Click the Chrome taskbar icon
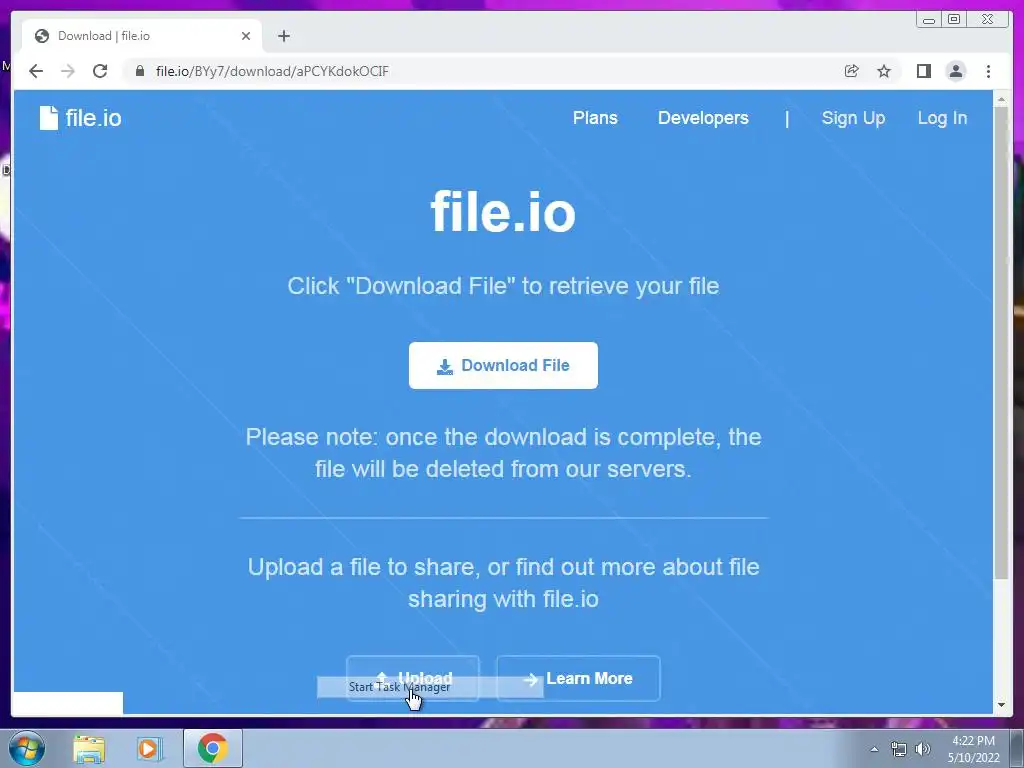 (212, 748)
